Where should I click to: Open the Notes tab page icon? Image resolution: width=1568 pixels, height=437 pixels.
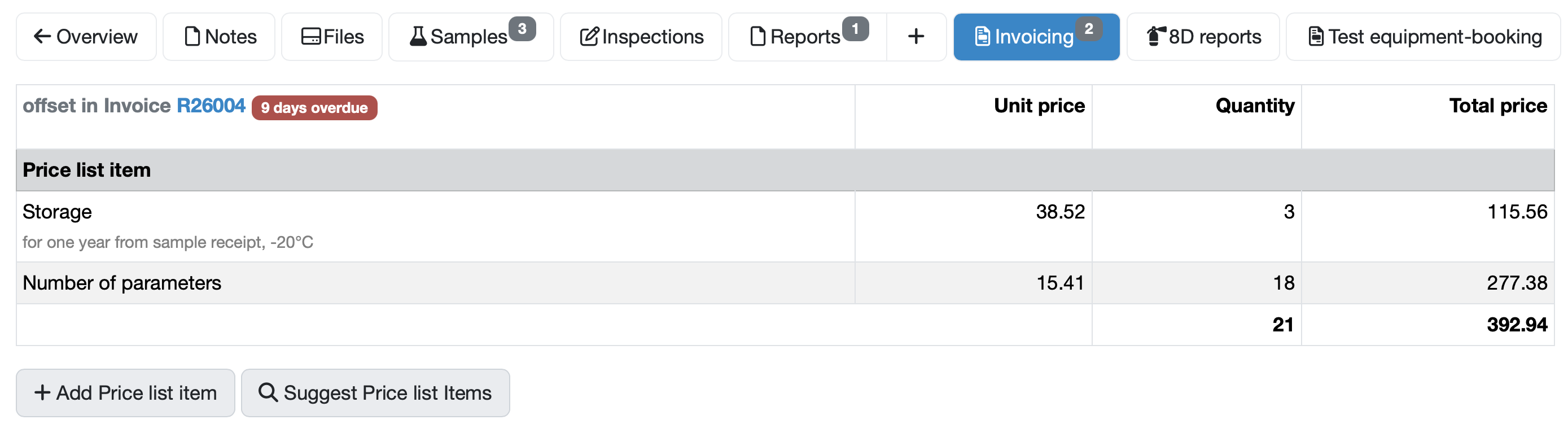[192, 37]
